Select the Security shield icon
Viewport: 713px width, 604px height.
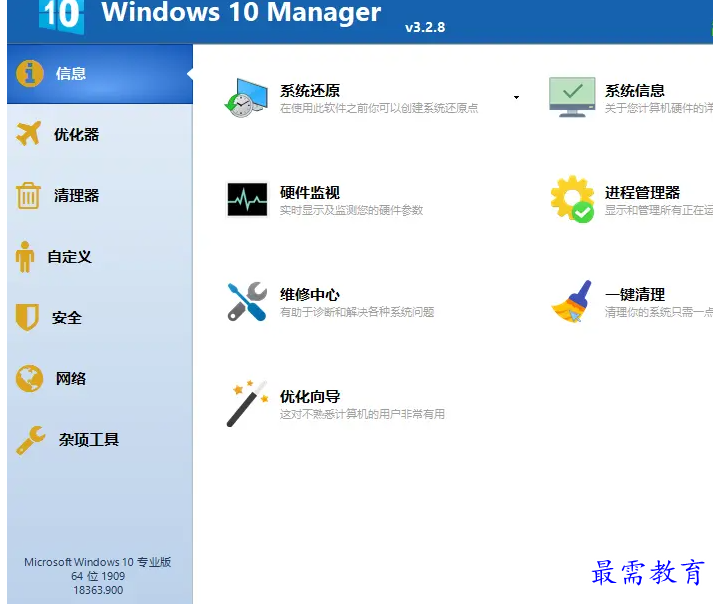pyautogui.click(x=27, y=317)
